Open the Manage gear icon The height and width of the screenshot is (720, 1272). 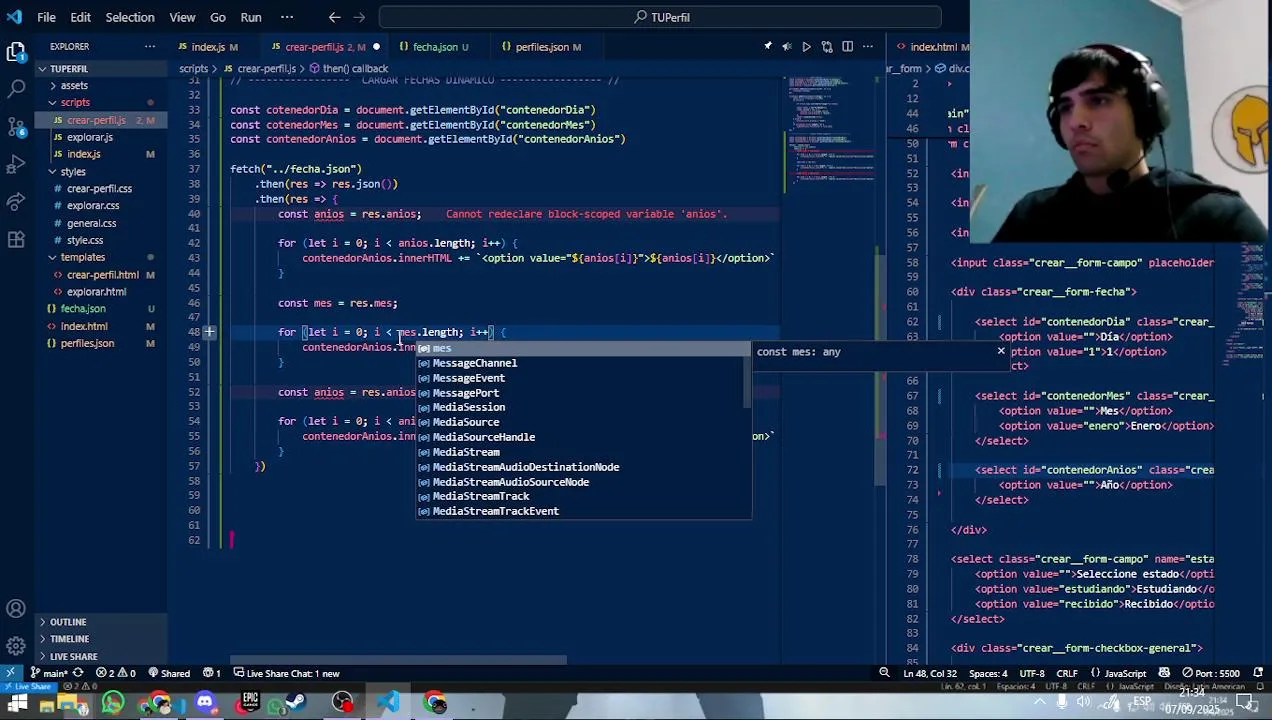[15, 645]
